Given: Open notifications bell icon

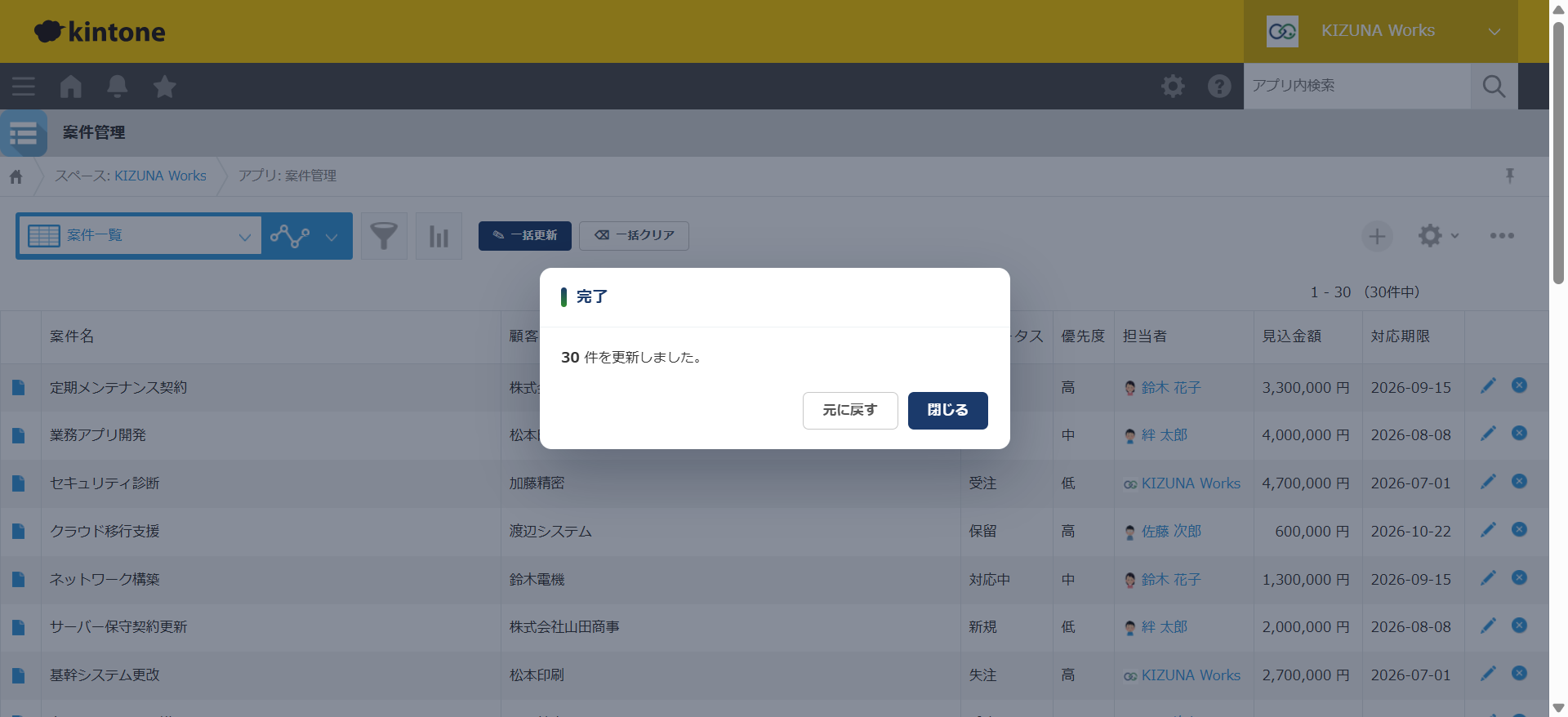Looking at the screenshot, I should point(118,86).
